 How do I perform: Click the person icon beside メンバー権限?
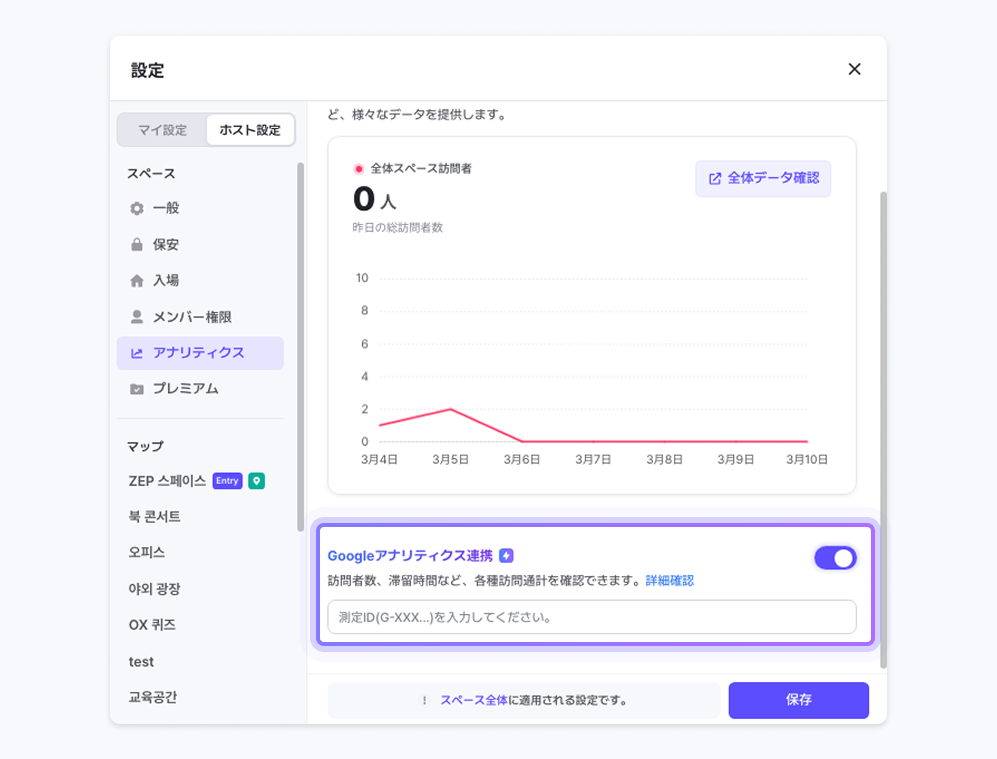pyautogui.click(x=137, y=317)
